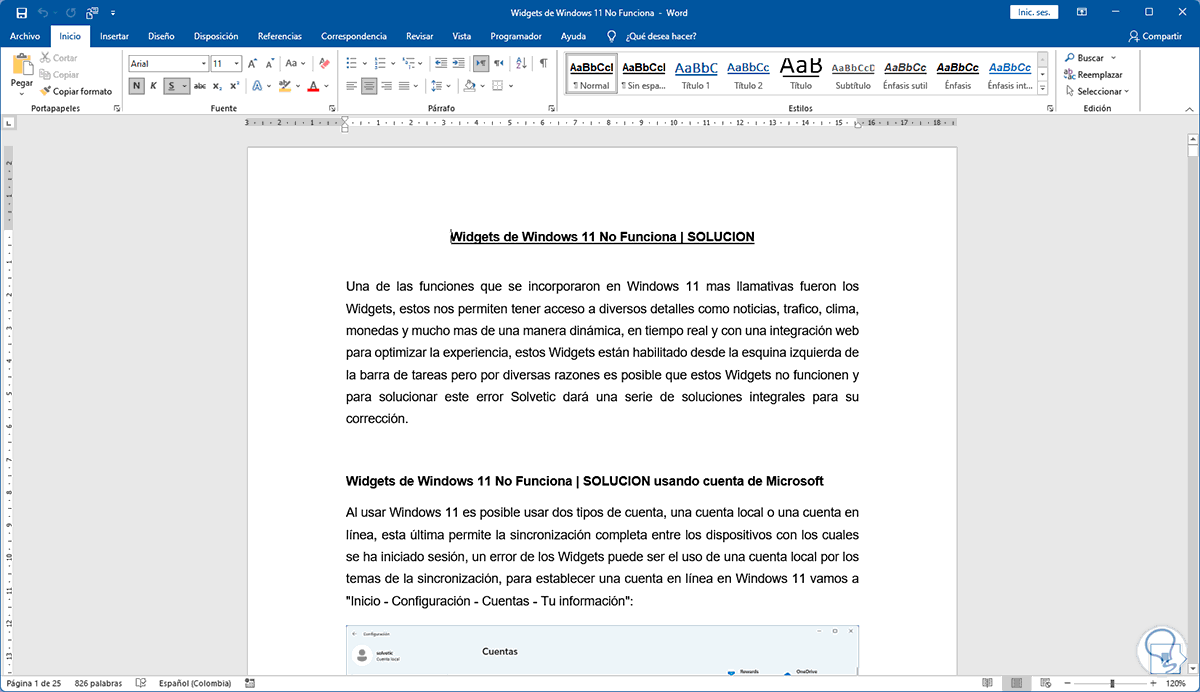
Task: Click Copiar formato format painter
Action: (76, 91)
